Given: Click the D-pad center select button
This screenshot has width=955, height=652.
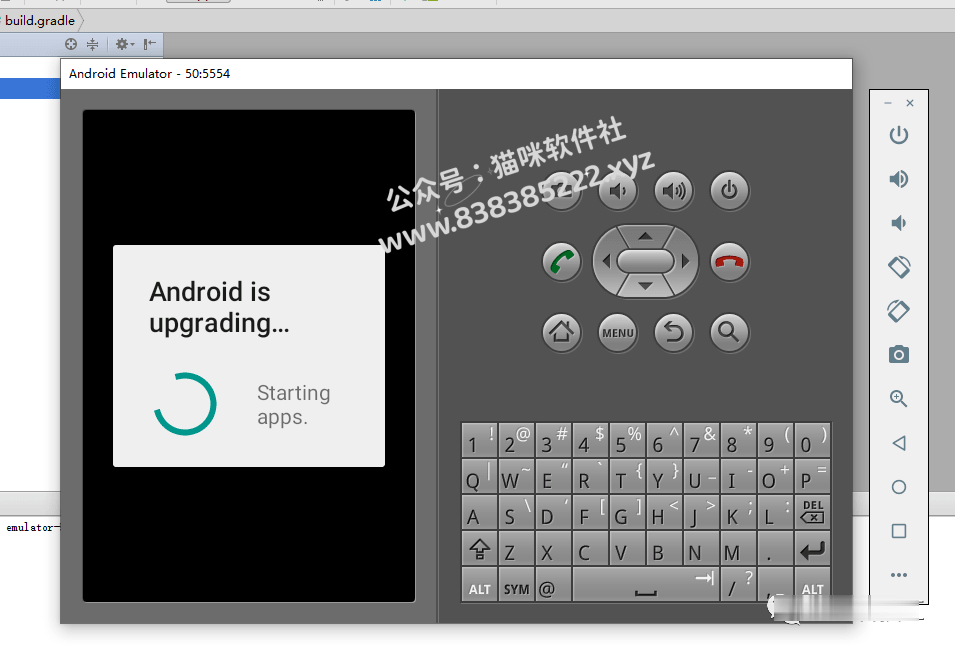Looking at the screenshot, I should (646, 262).
